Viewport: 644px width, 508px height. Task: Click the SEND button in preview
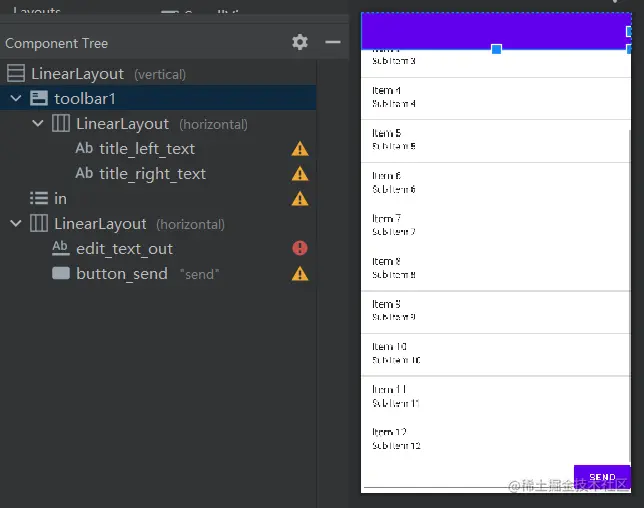(x=602, y=477)
